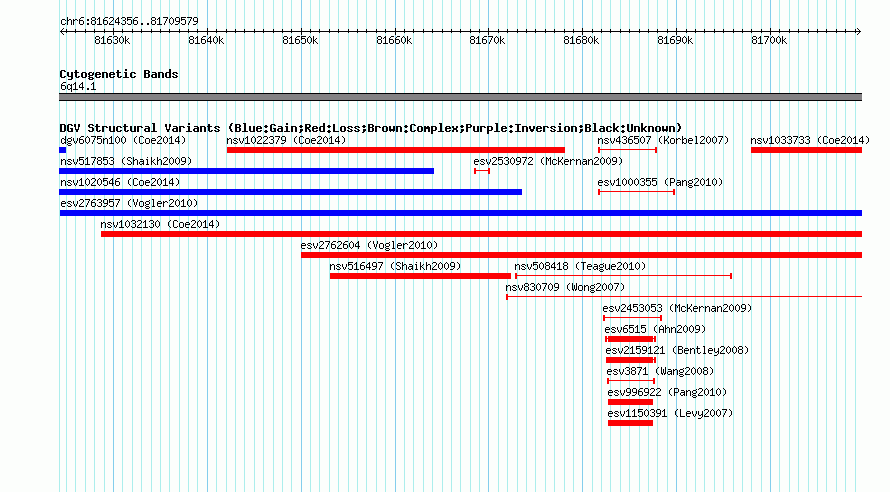The image size is (890, 492).
Task: Open esv1150391 (Levy2007) variant label
Action: [x=670, y=413]
